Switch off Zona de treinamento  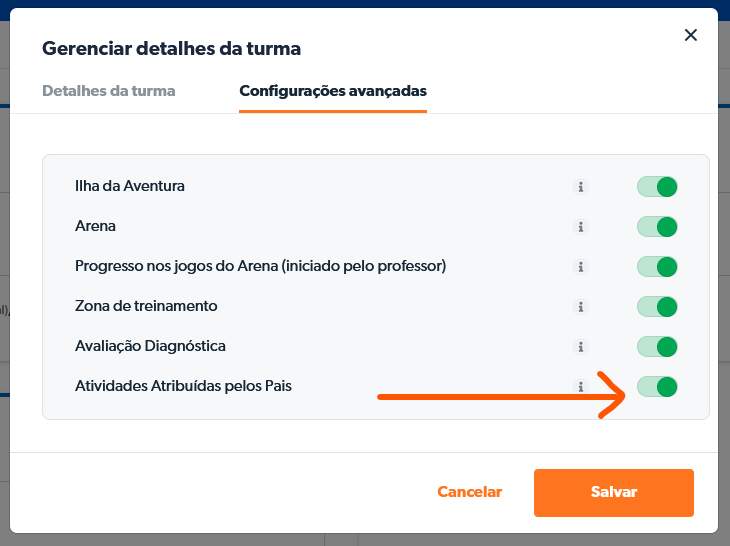657,307
